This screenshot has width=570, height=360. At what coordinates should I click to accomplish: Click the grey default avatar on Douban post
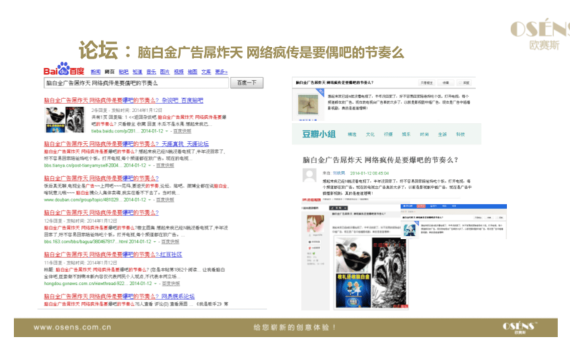(x=310, y=175)
